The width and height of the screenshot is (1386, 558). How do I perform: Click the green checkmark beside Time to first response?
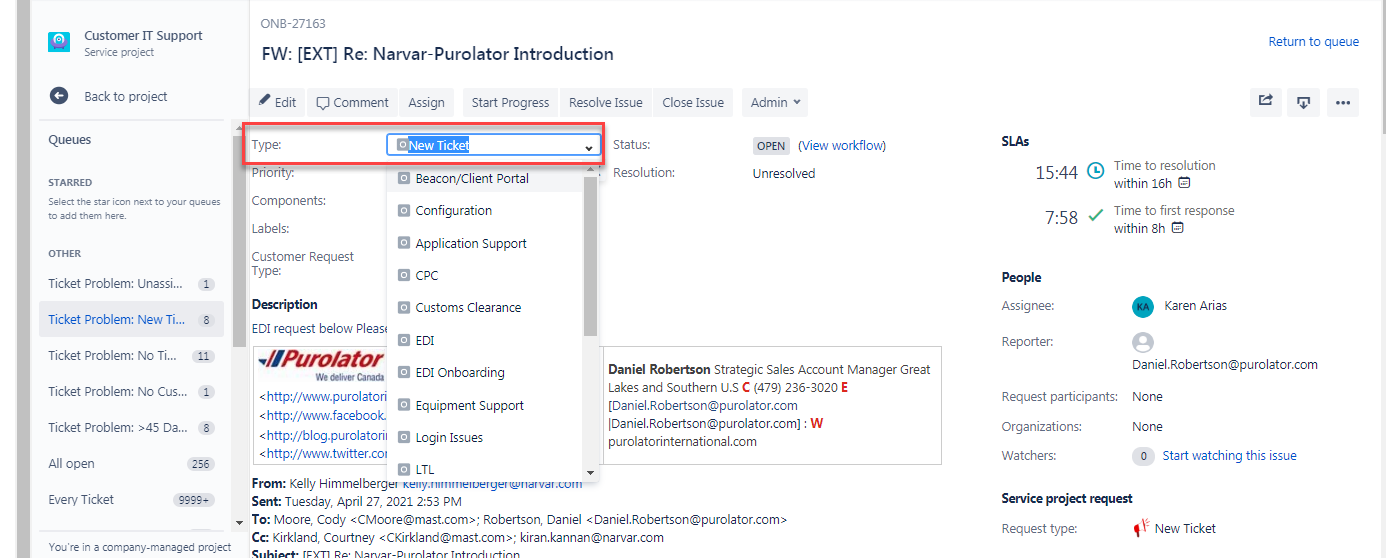click(1095, 216)
